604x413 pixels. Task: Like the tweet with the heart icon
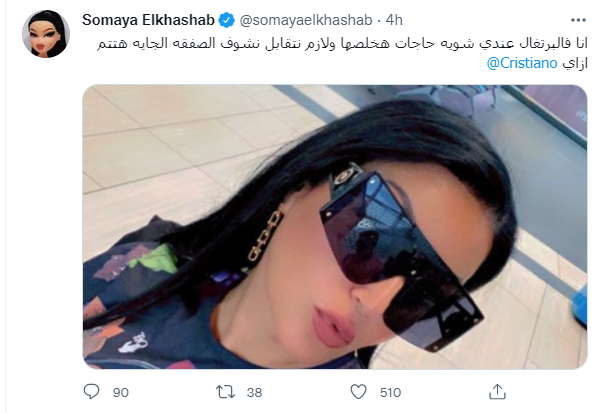click(x=358, y=392)
